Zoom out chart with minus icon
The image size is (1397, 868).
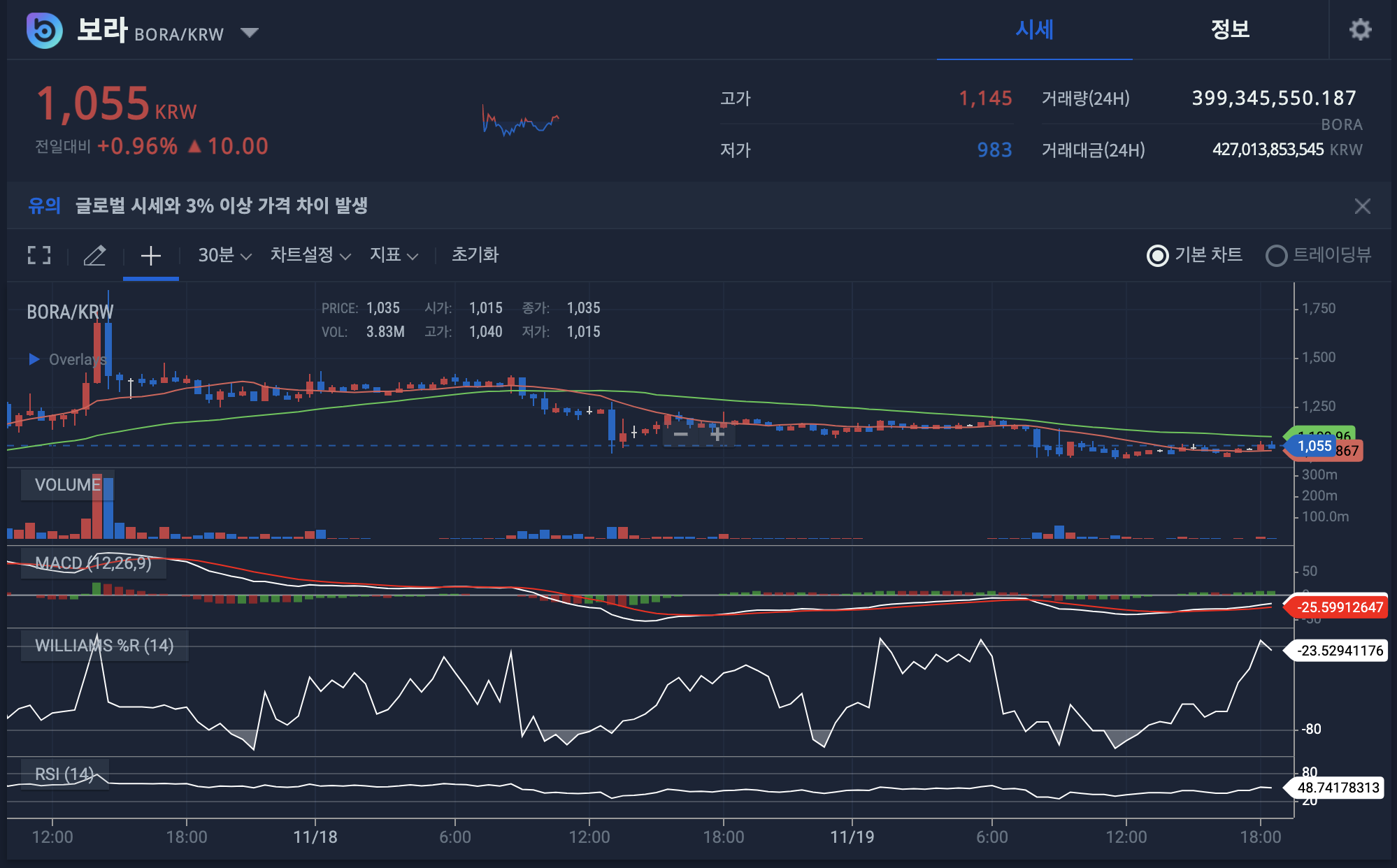680,434
